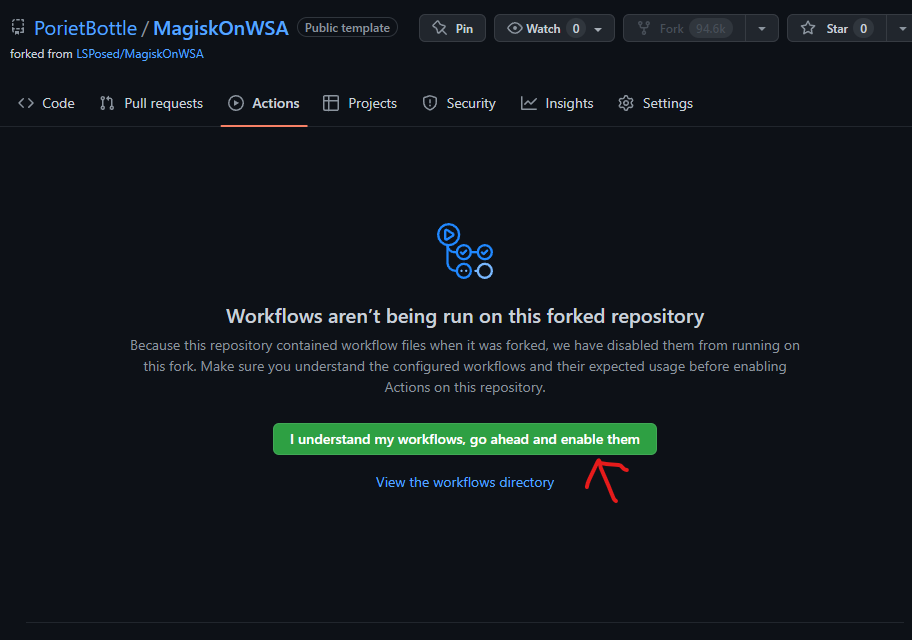Click the 94.6k fork count
The width and height of the screenshot is (912, 640).
[x=710, y=29]
